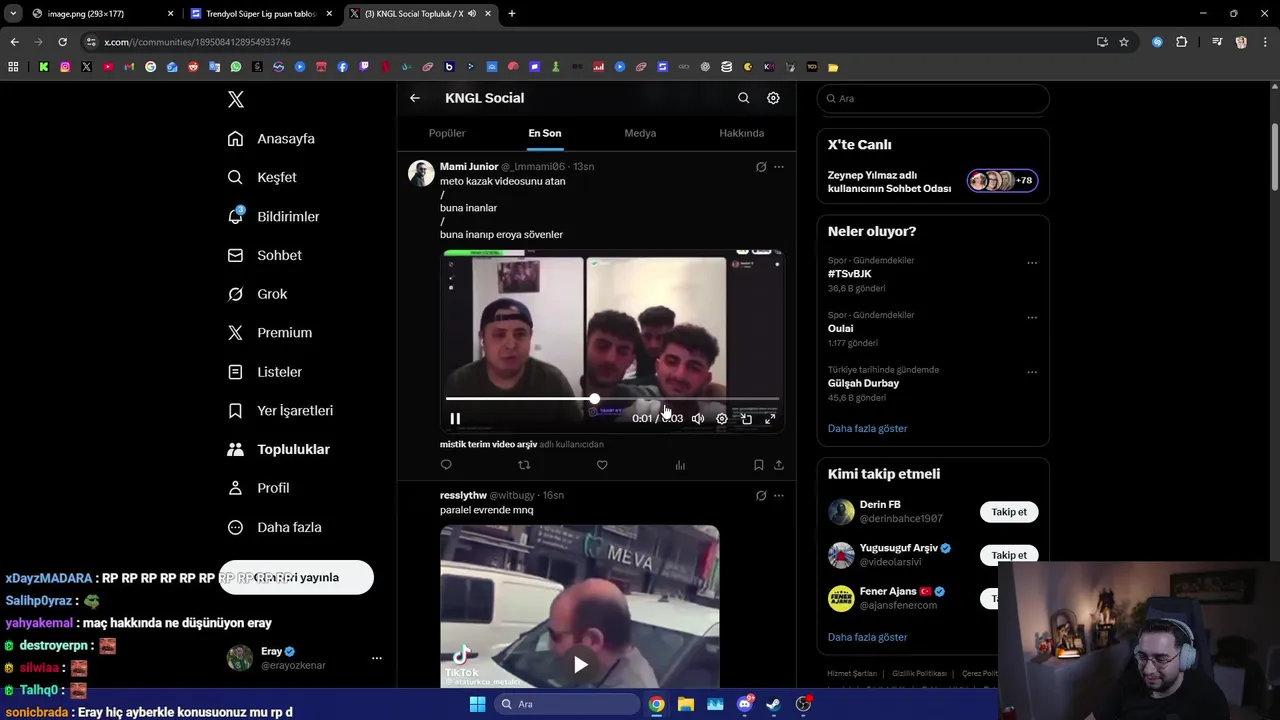The image size is (1280, 720).
Task: Open KNGL Social community settings gear
Action: 773,98
